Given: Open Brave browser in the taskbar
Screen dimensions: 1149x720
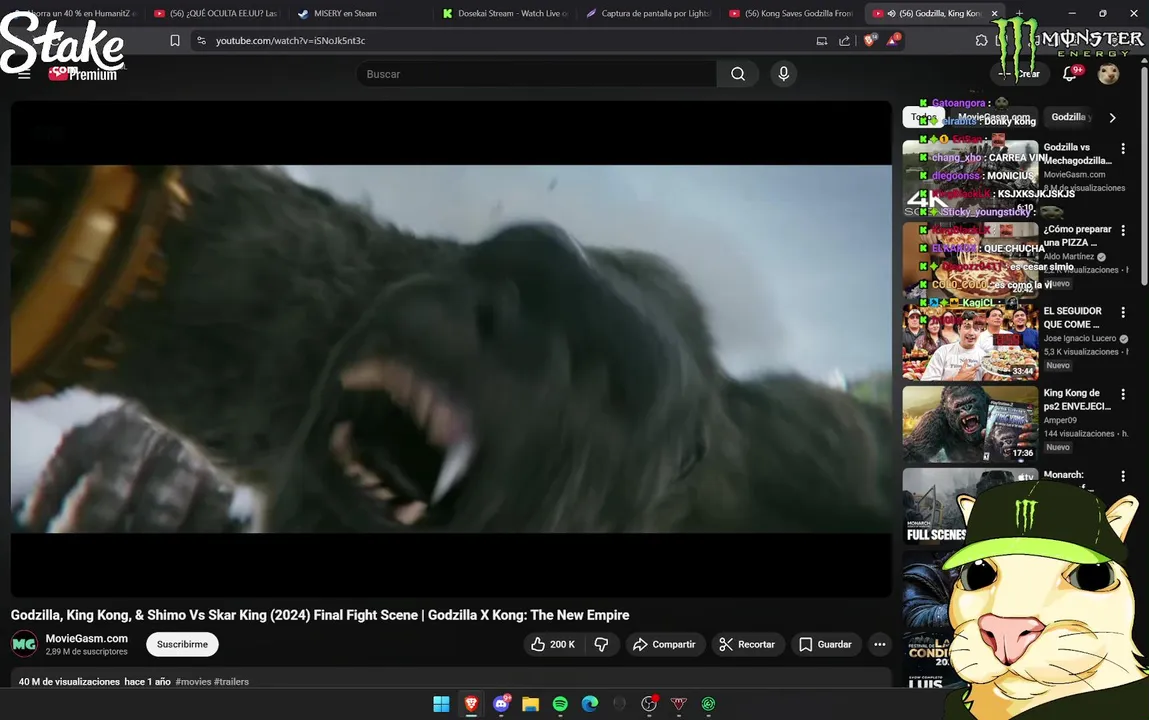Looking at the screenshot, I should click(x=471, y=704).
